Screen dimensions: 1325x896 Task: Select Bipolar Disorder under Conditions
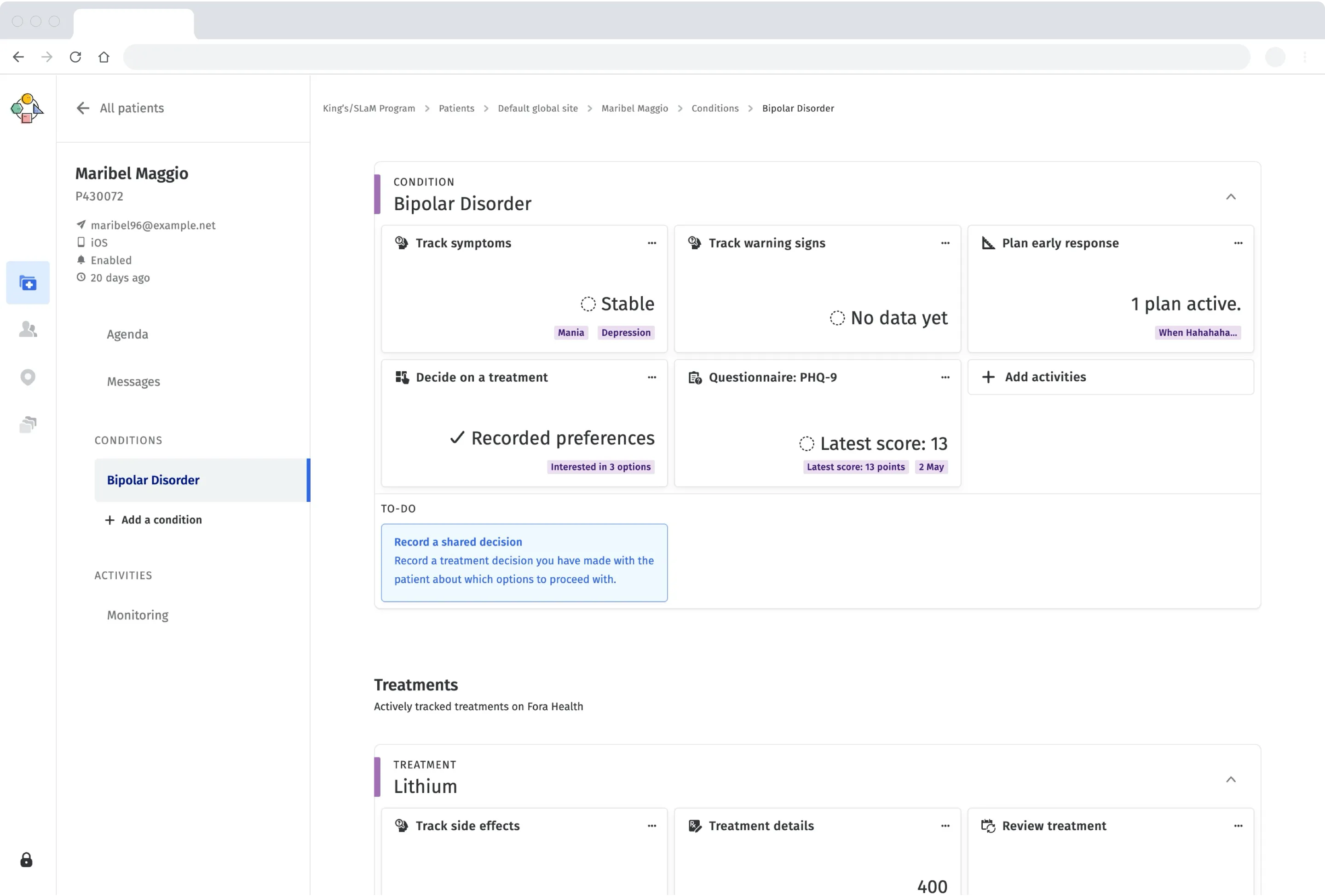[x=153, y=479]
